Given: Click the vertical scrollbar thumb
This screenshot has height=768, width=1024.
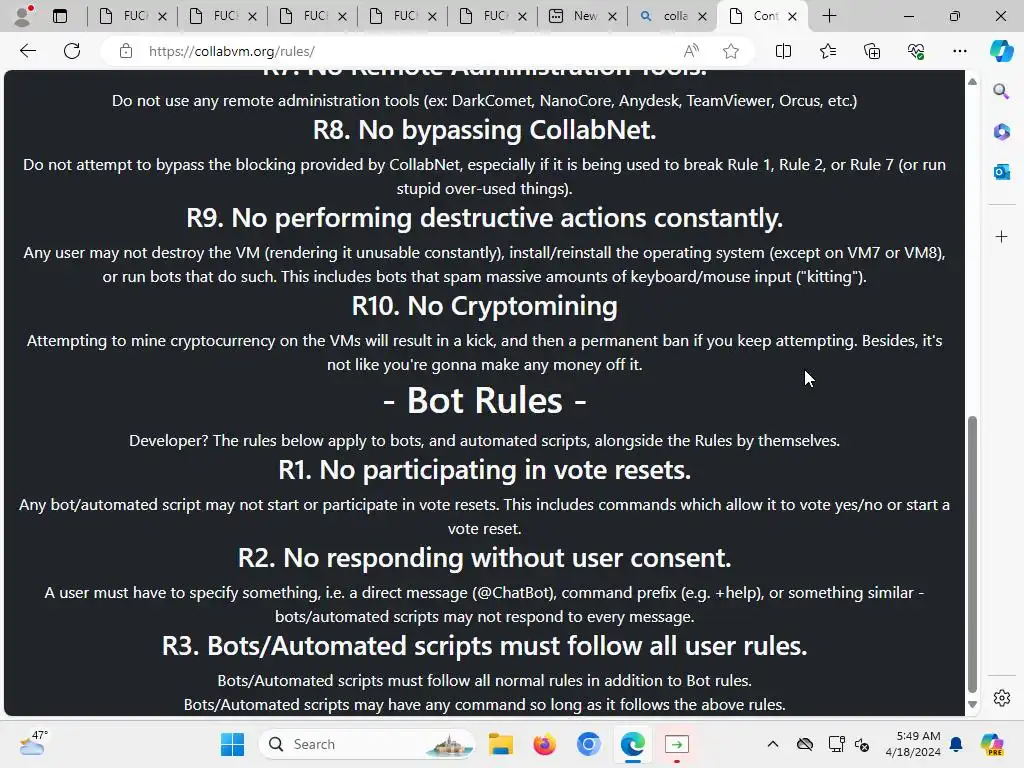Looking at the screenshot, I should (972, 554).
